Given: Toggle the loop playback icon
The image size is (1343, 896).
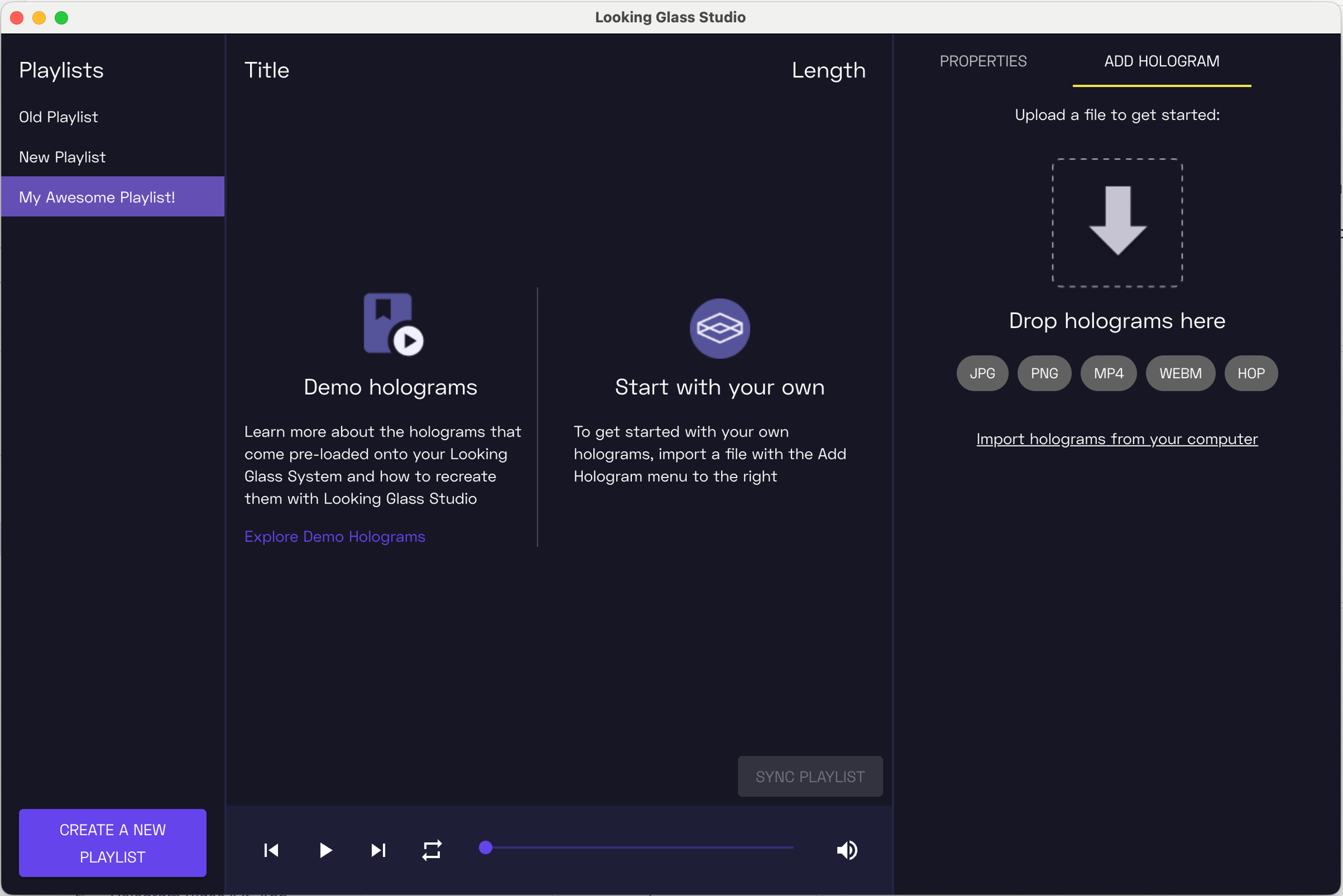Looking at the screenshot, I should pos(432,850).
